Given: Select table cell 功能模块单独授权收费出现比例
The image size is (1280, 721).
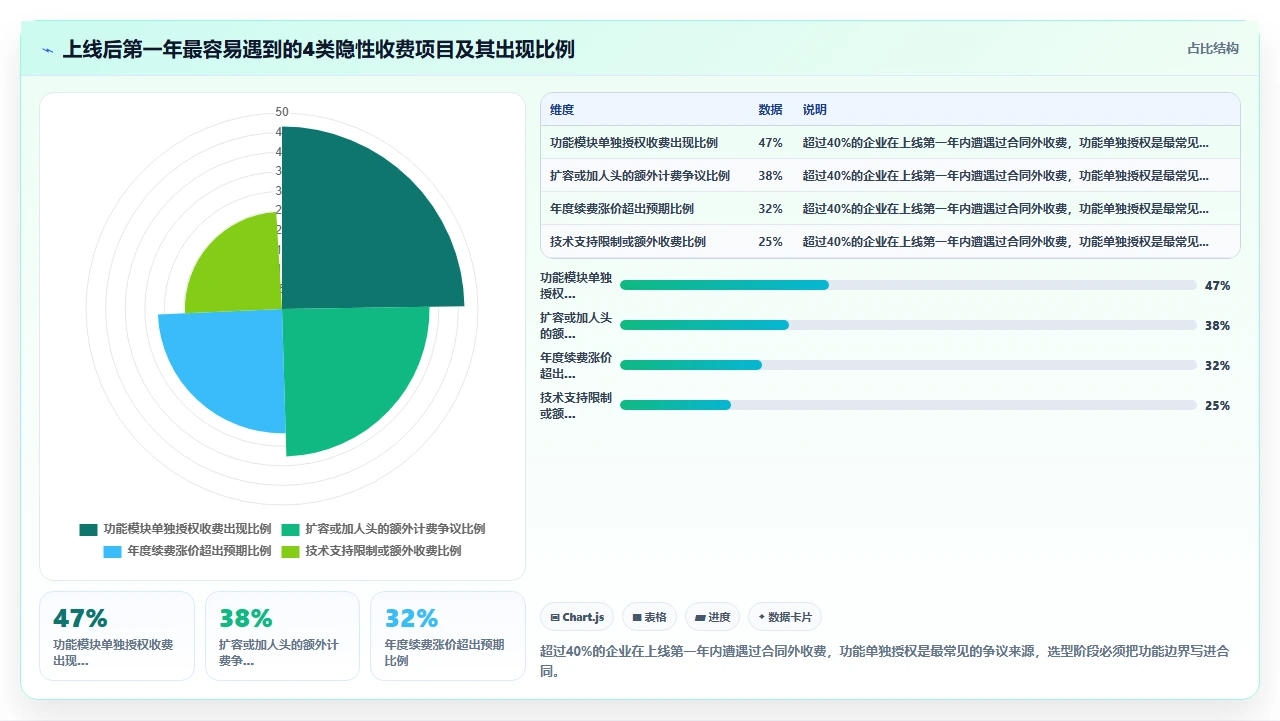Looking at the screenshot, I should pos(634,143).
